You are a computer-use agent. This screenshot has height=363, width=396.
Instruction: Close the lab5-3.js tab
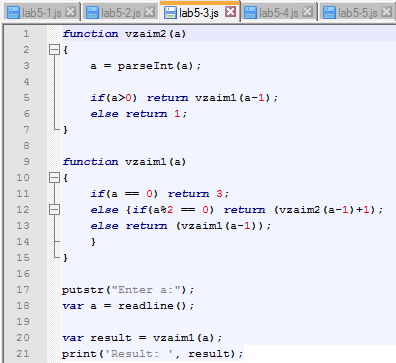[x=230, y=12]
